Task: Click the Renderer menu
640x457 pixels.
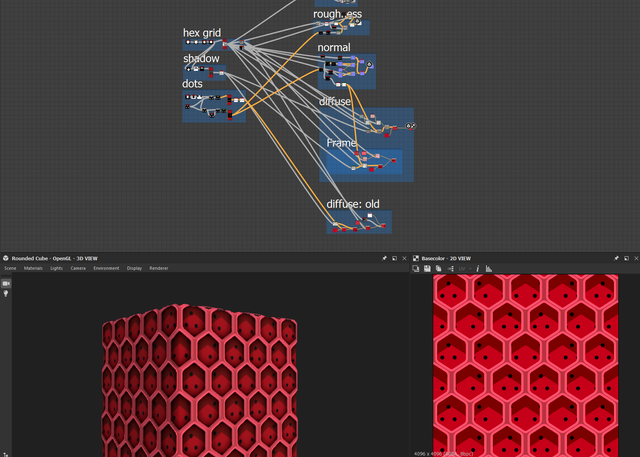Action: coord(158,268)
